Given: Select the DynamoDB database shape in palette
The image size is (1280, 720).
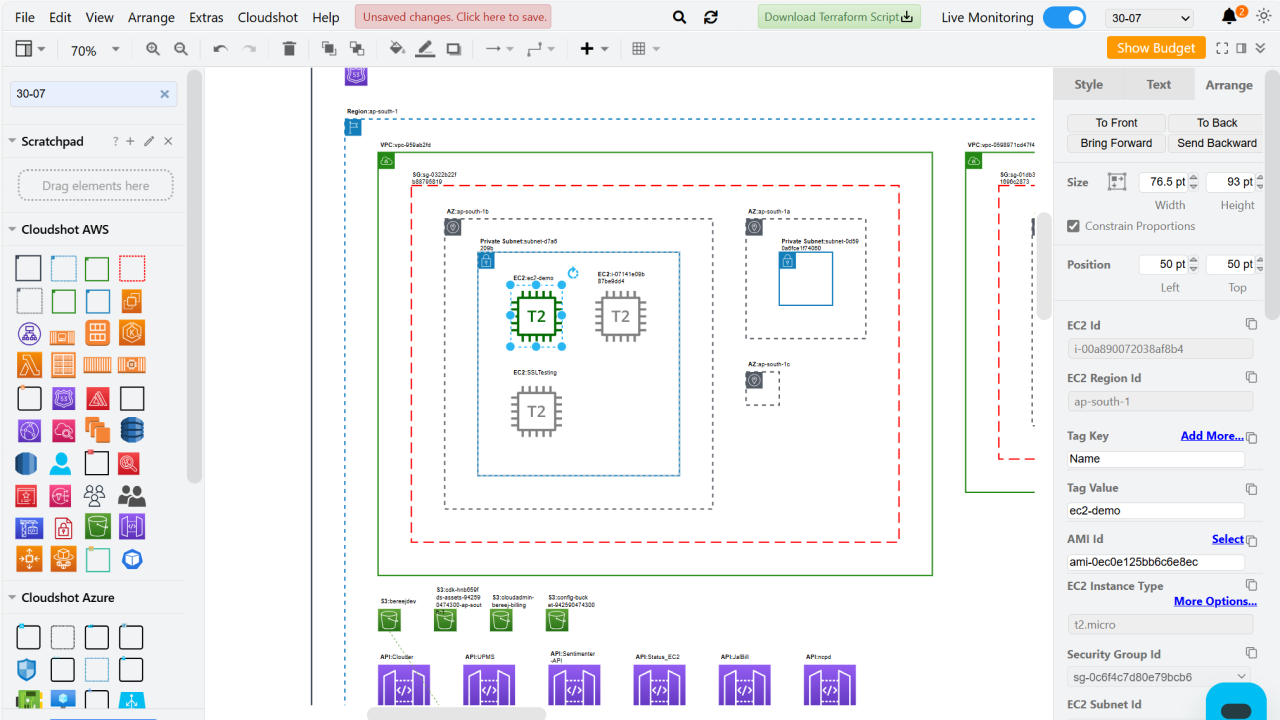Looking at the screenshot, I should coord(132,430).
